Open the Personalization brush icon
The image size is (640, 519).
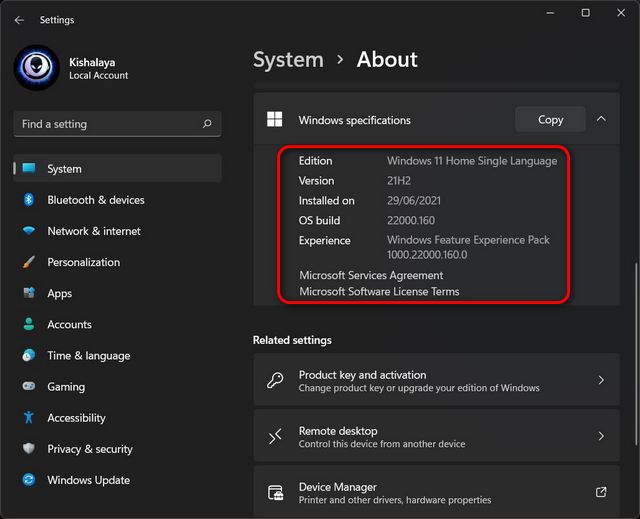(29, 262)
